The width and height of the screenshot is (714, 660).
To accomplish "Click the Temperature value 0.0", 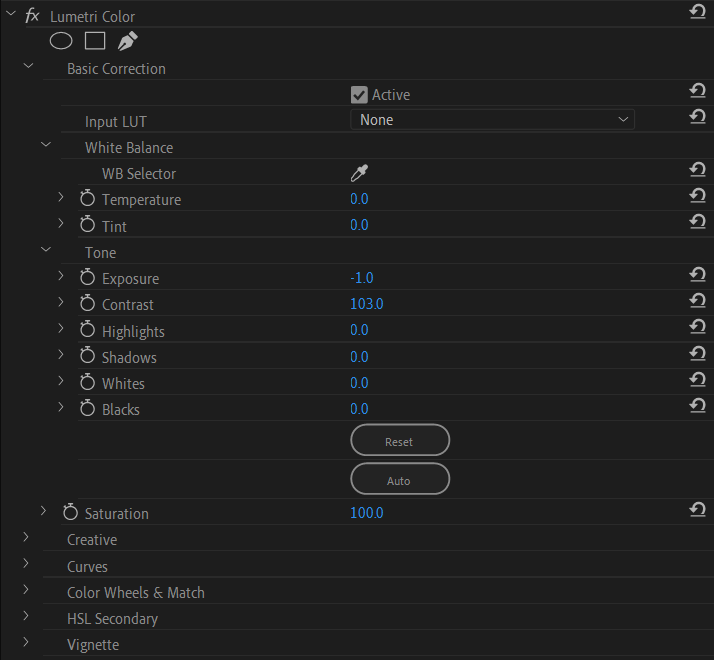I will [x=359, y=199].
